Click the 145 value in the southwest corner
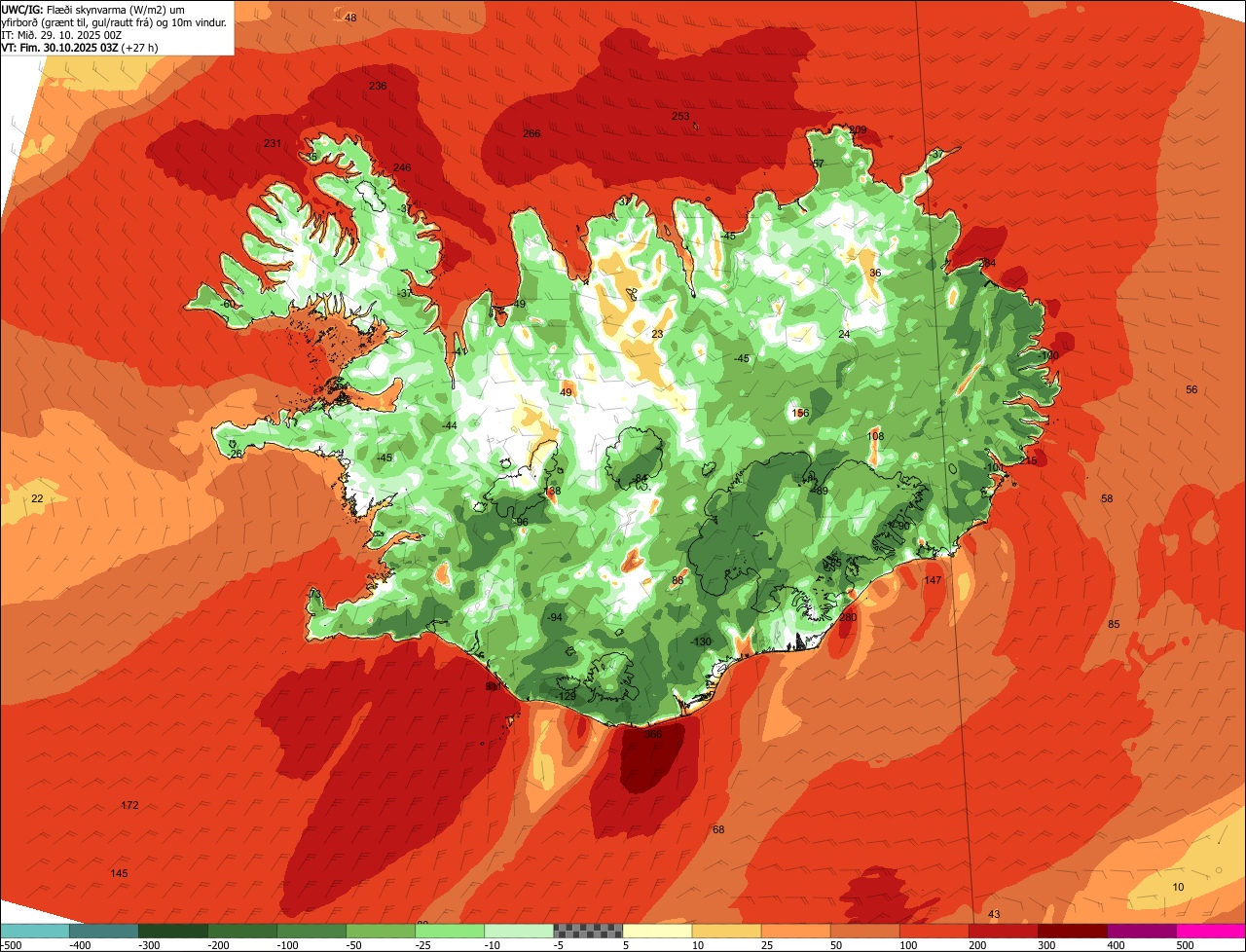Image resolution: width=1246 pixels, height=952 pixels. click(119, 873)
